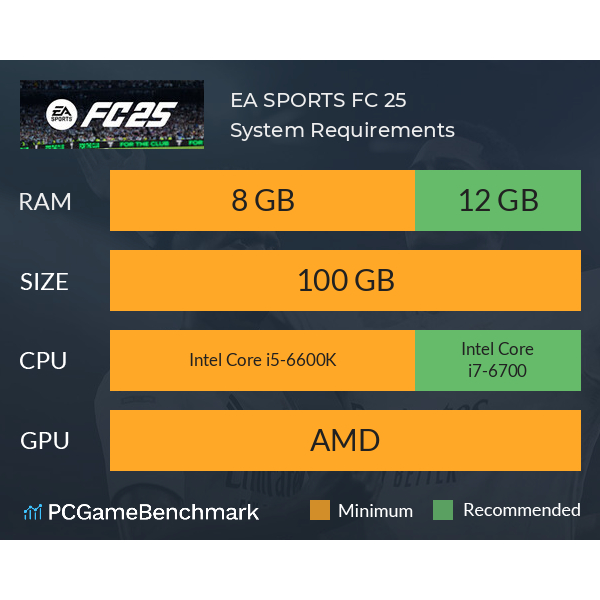Click the AMD GPU requirement bar
600x600 pixels.
tap(345, 440)
